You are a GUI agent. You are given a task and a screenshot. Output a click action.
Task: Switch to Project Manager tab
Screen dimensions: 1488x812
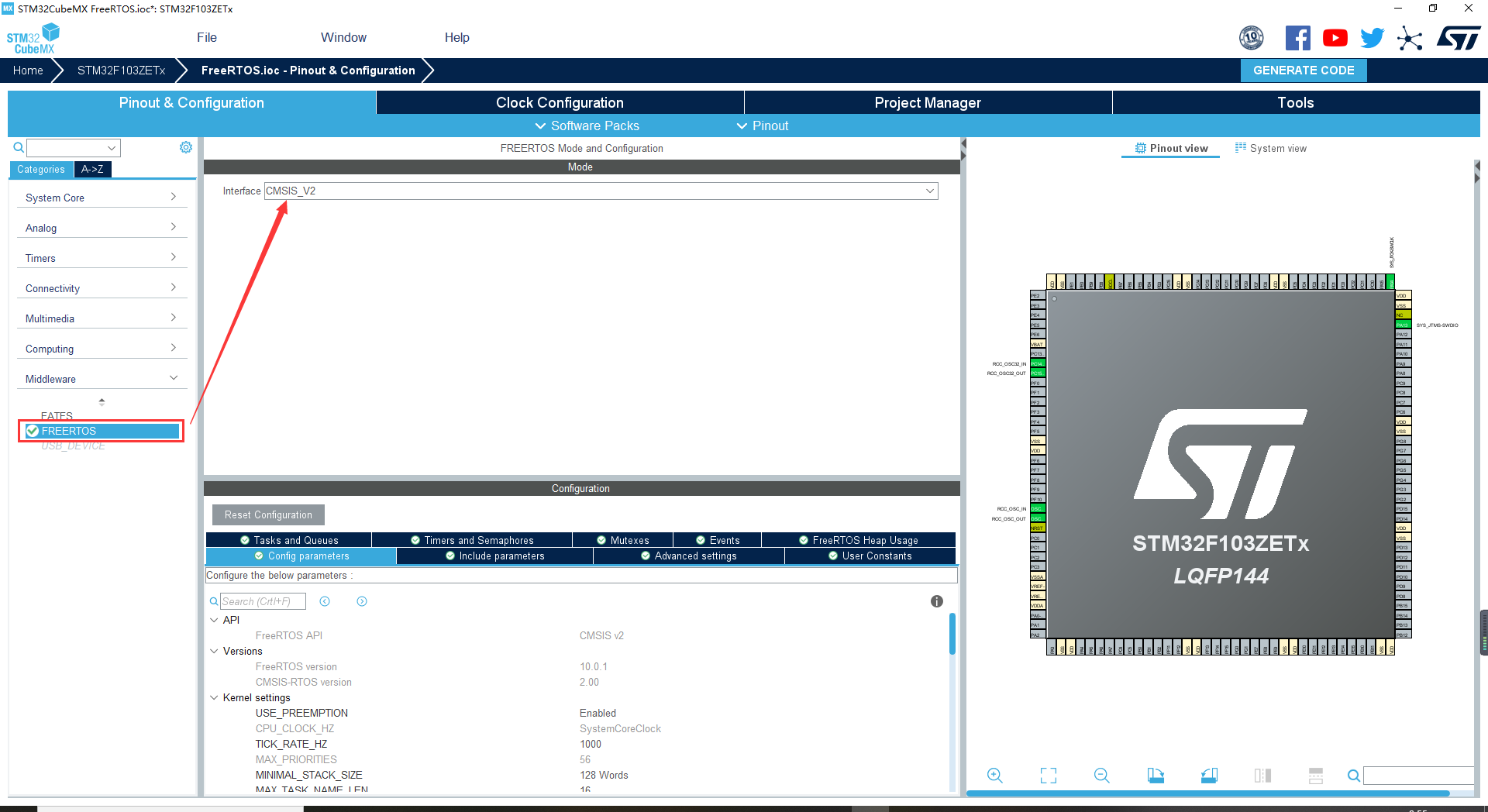(x=928, y=102)
